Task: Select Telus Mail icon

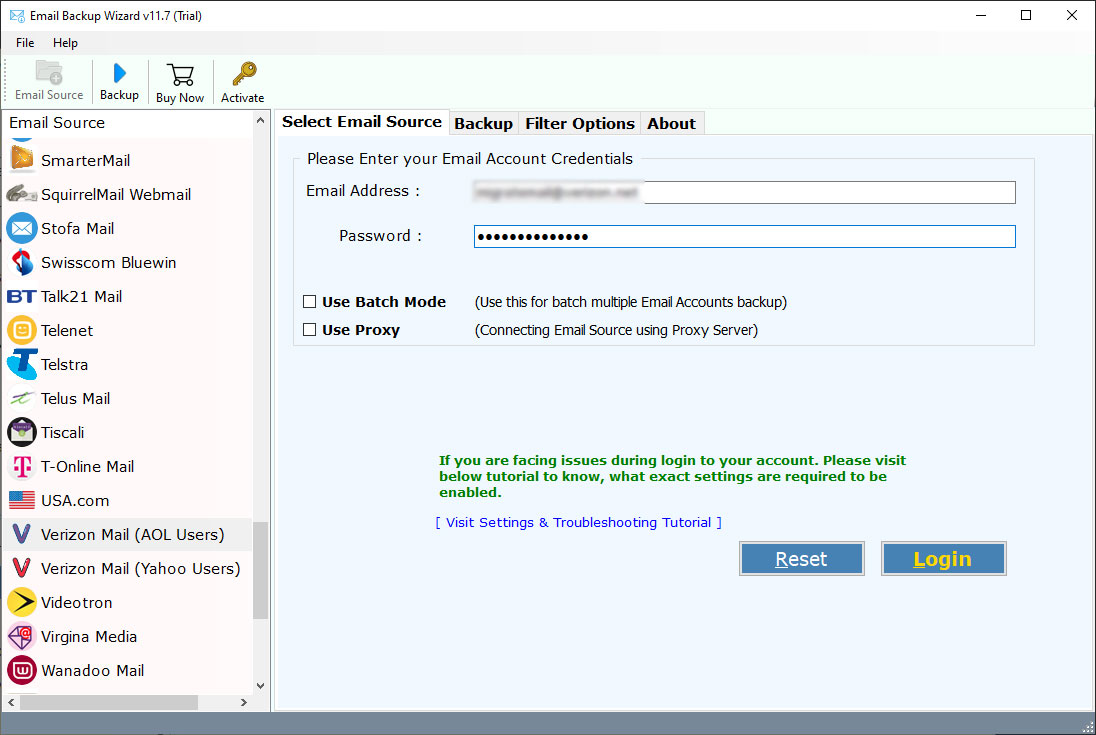Action: [x=22, y=398]
